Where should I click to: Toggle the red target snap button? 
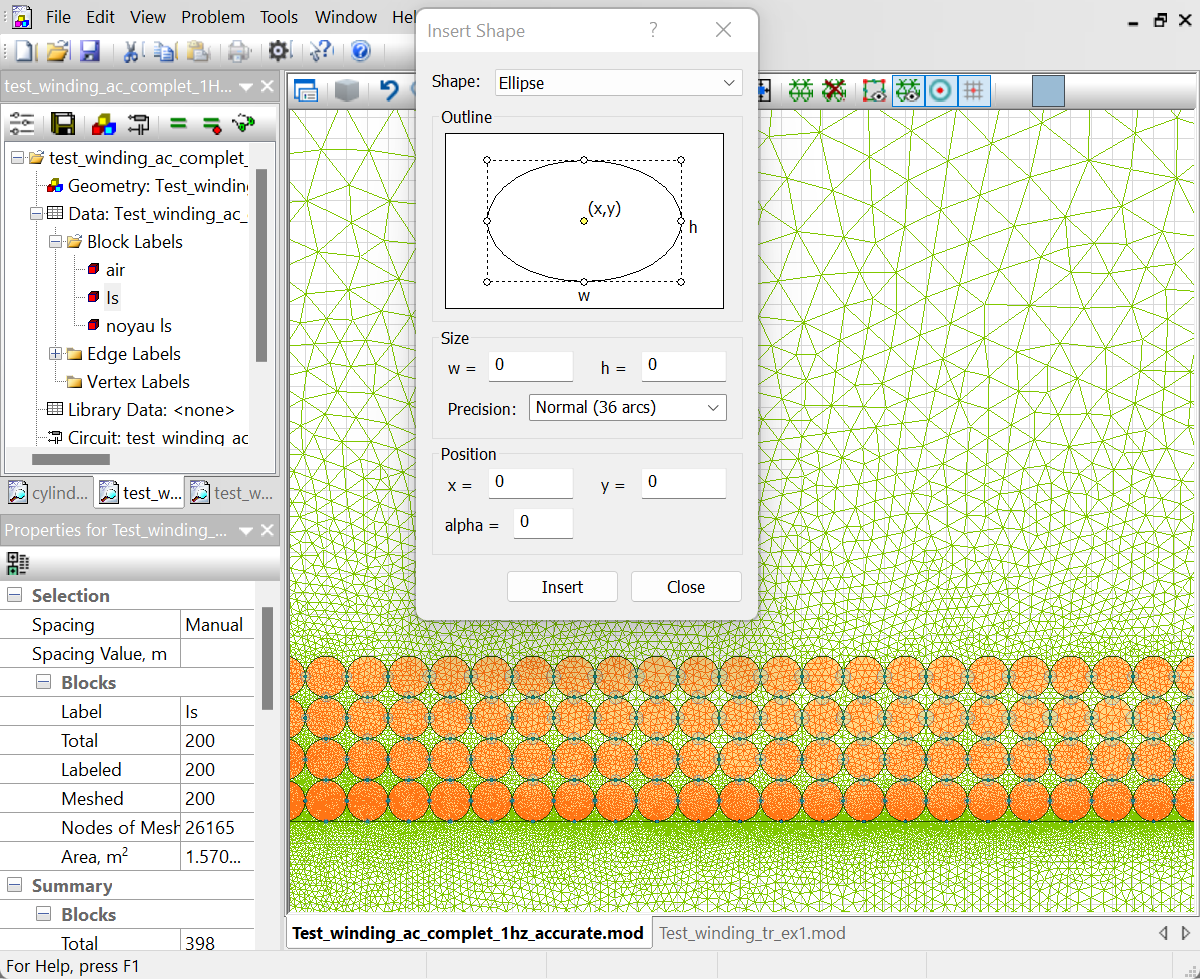(939, 91)
